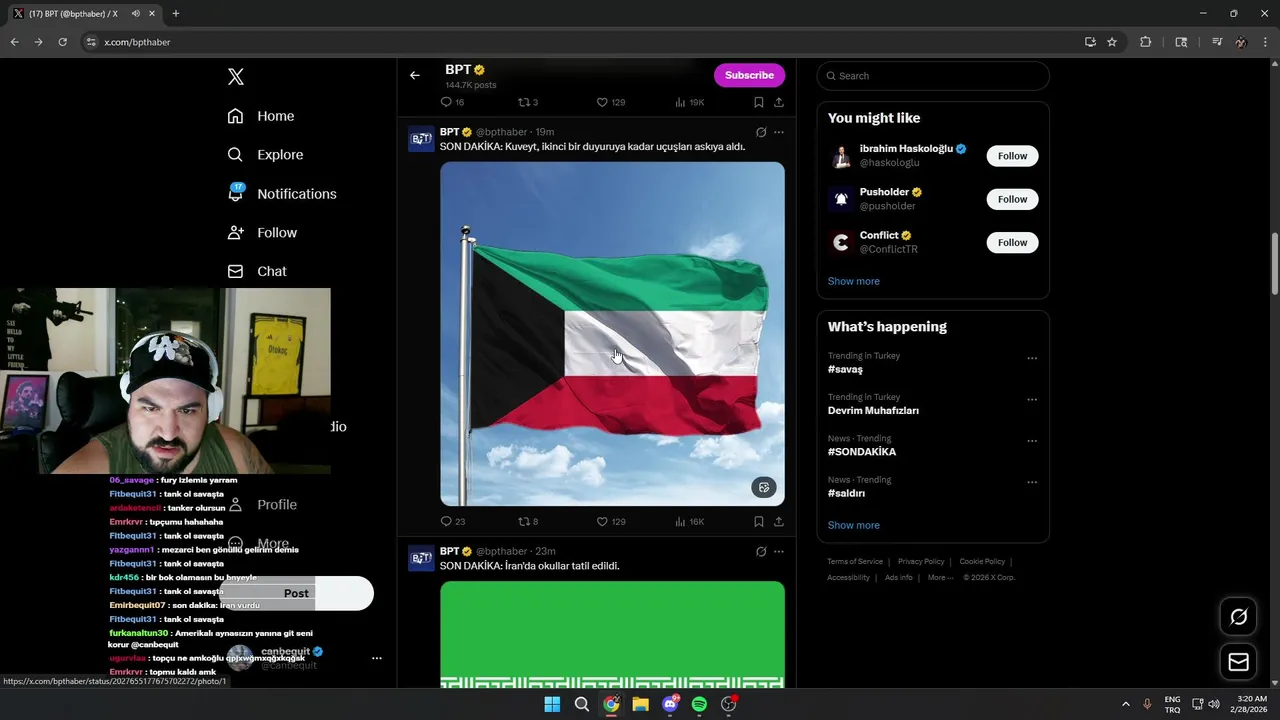Open the Windows Start menu

(x=552, y=704)
